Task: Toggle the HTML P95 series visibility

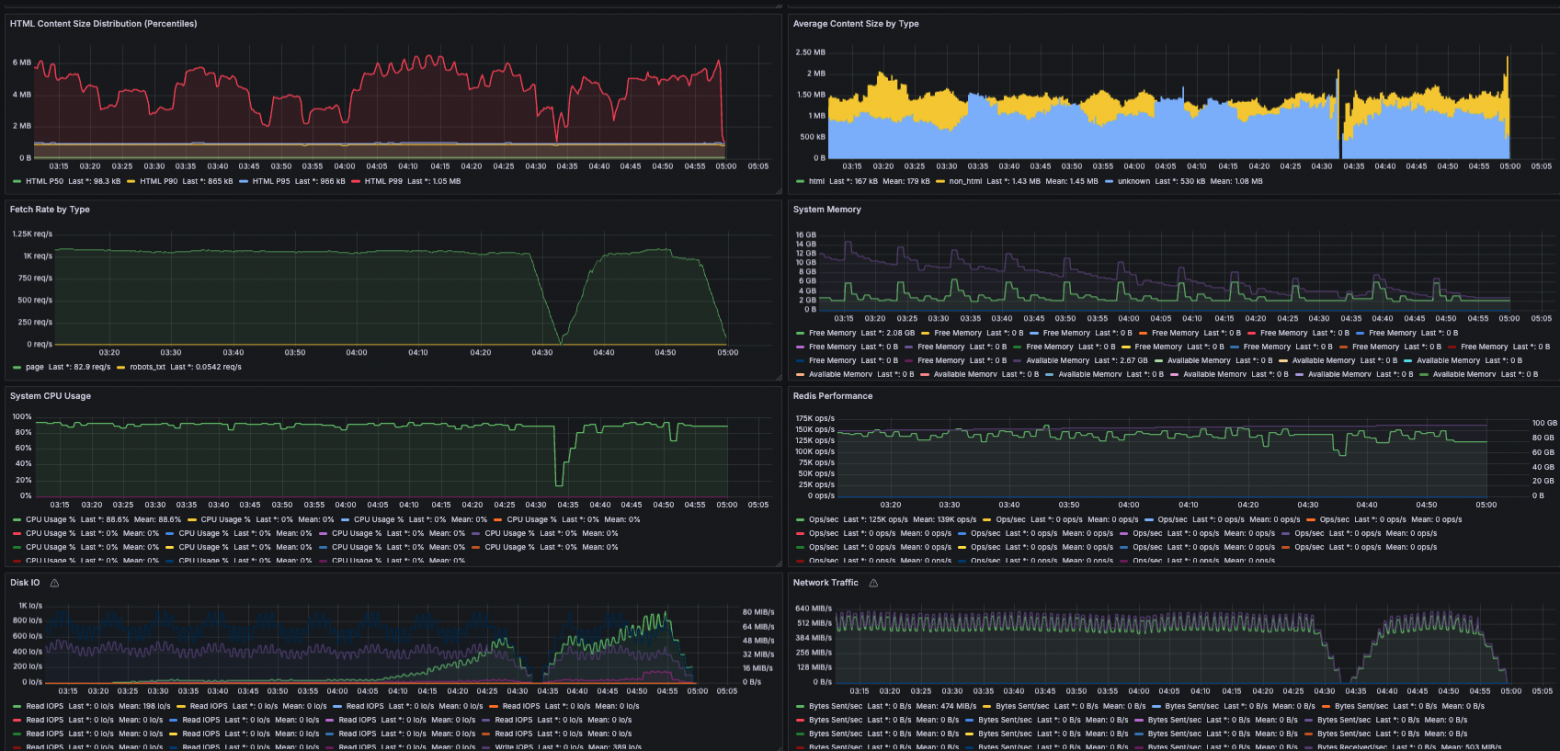Action: point(270,181)
